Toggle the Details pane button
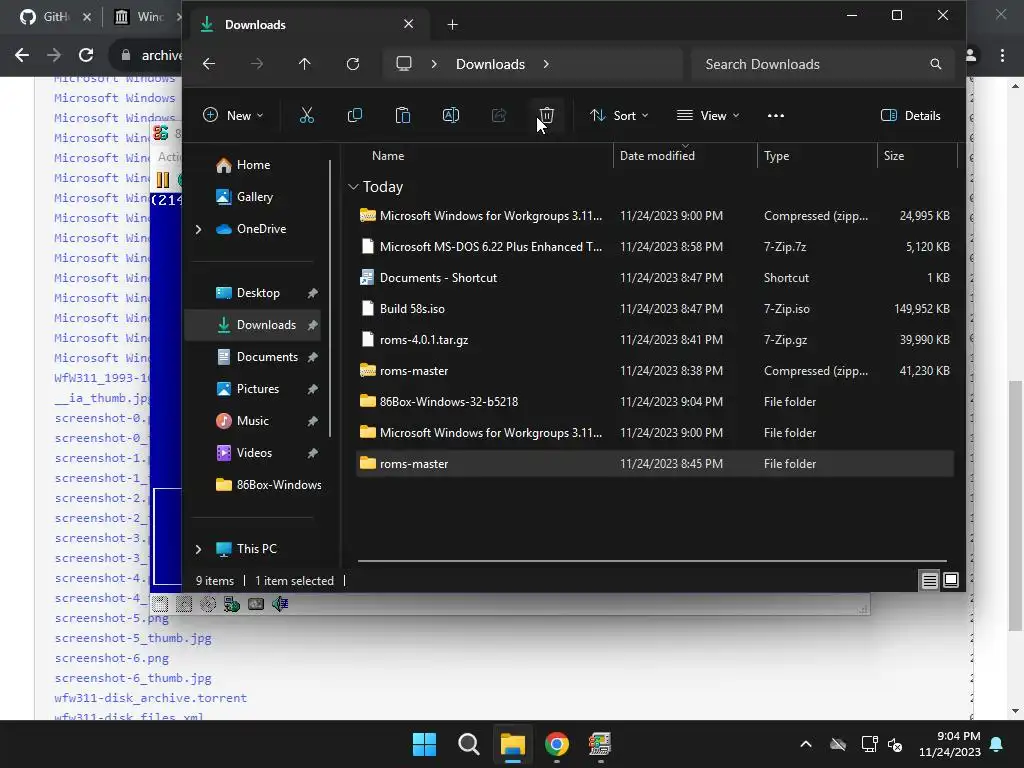Viewport: 1024px width, 768px height. tap(910, 116)
